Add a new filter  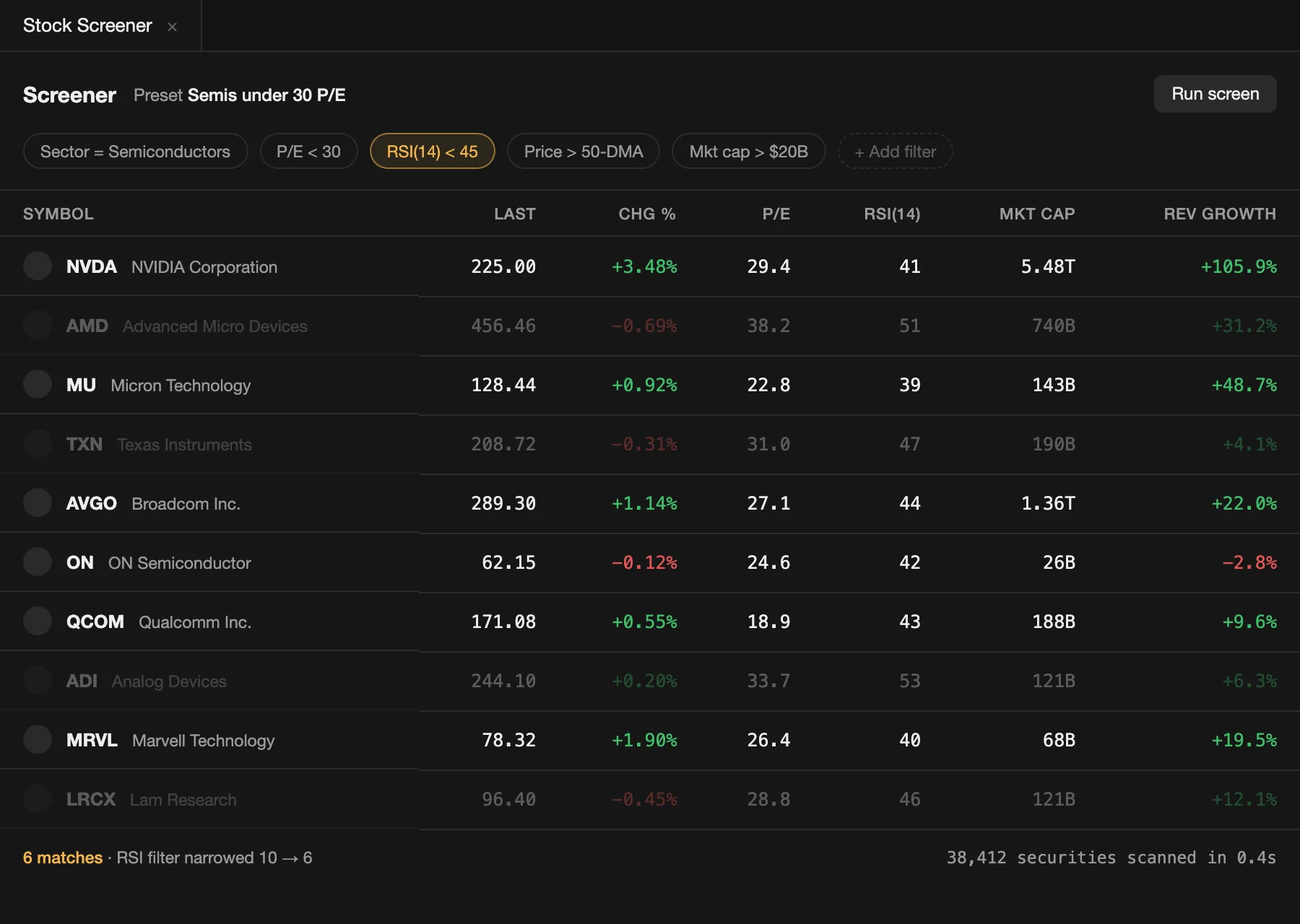[895, 152]
